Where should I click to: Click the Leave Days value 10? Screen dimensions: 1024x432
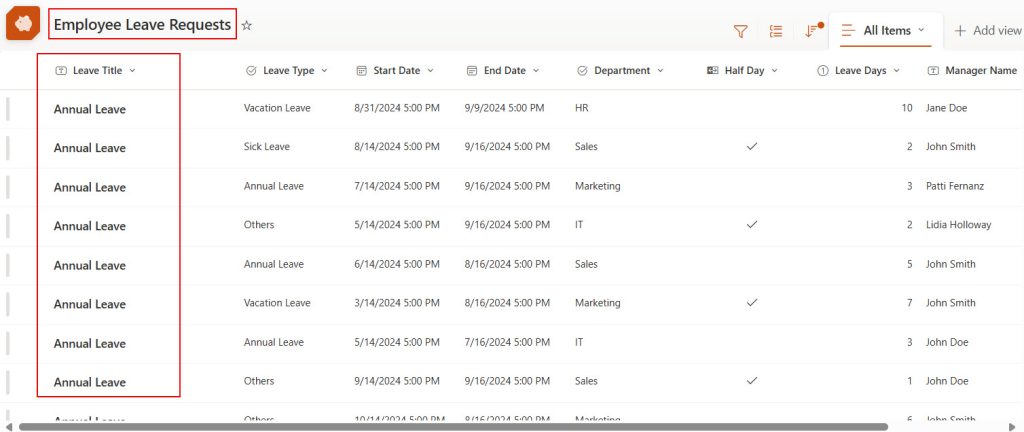(906, 108)
